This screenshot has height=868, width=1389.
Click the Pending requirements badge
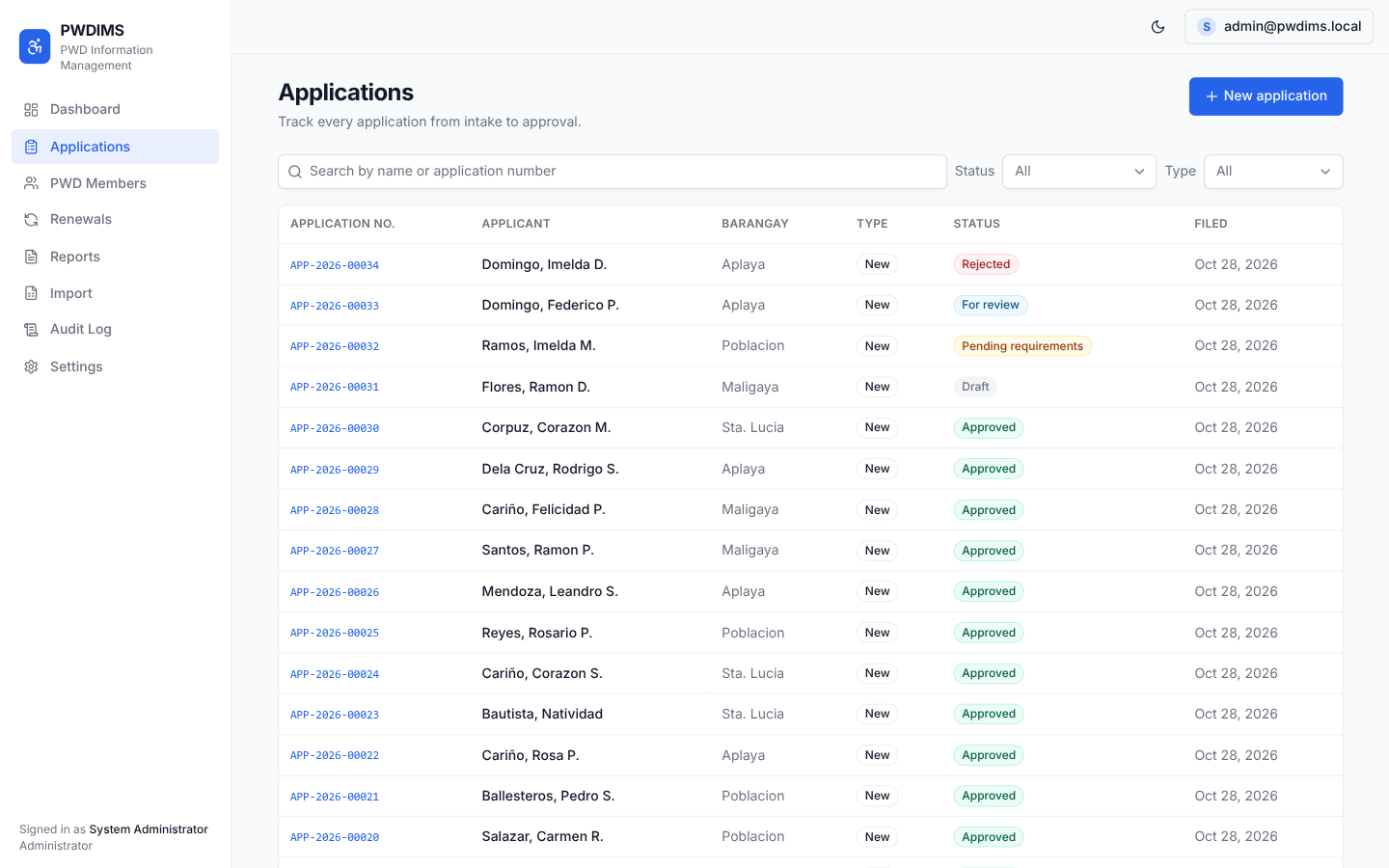[x=1022, y=346]
